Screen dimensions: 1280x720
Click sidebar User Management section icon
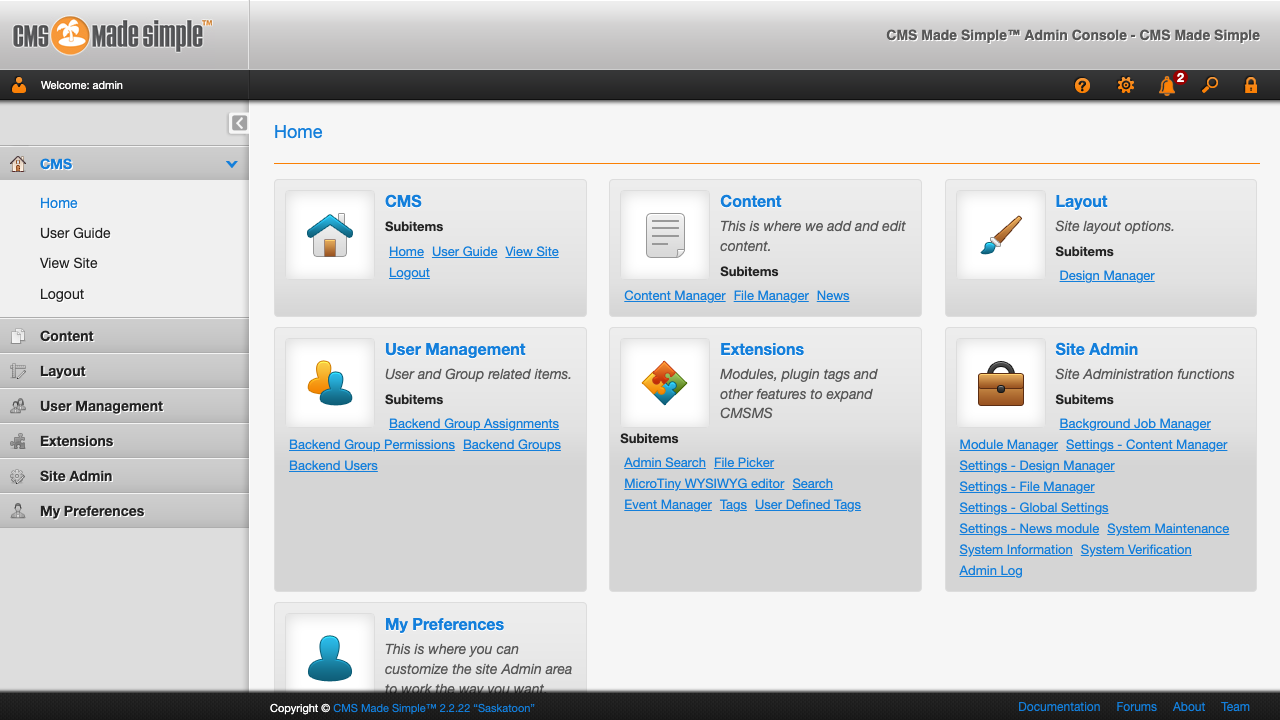18,406
